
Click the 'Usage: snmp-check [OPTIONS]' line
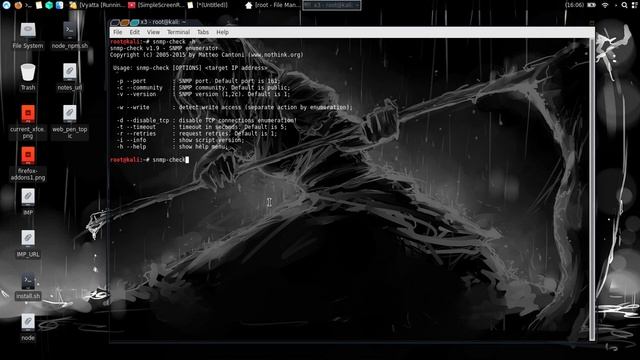coord(191,68)
